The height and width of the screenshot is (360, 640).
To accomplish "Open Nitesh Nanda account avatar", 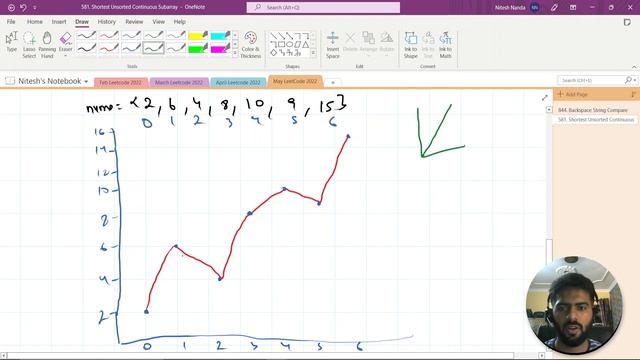I will tap(535, 7).
